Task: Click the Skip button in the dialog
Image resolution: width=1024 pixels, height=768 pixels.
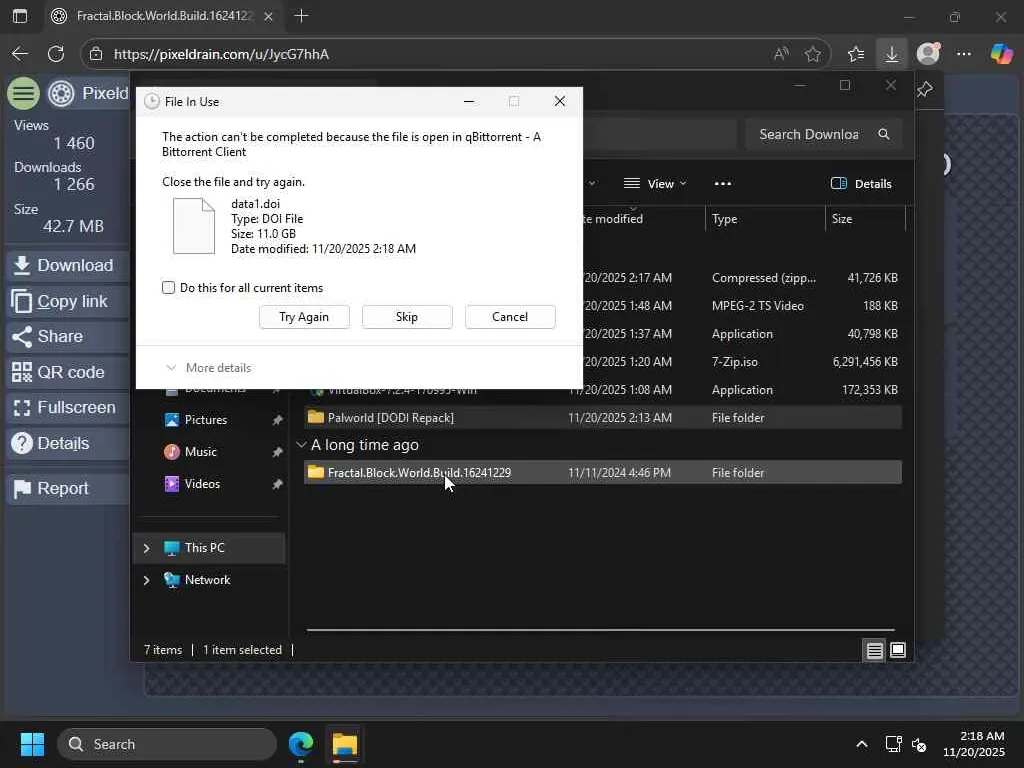Action: tap(407, 317)
